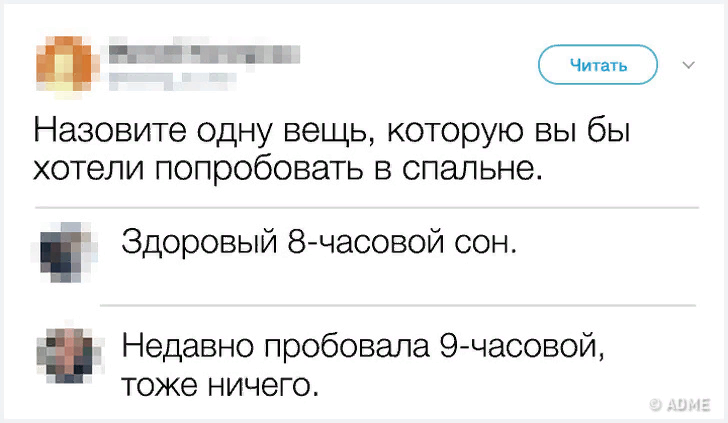
Task: Expand the chevron menu beside Читать
Action: tap(688, 65)
